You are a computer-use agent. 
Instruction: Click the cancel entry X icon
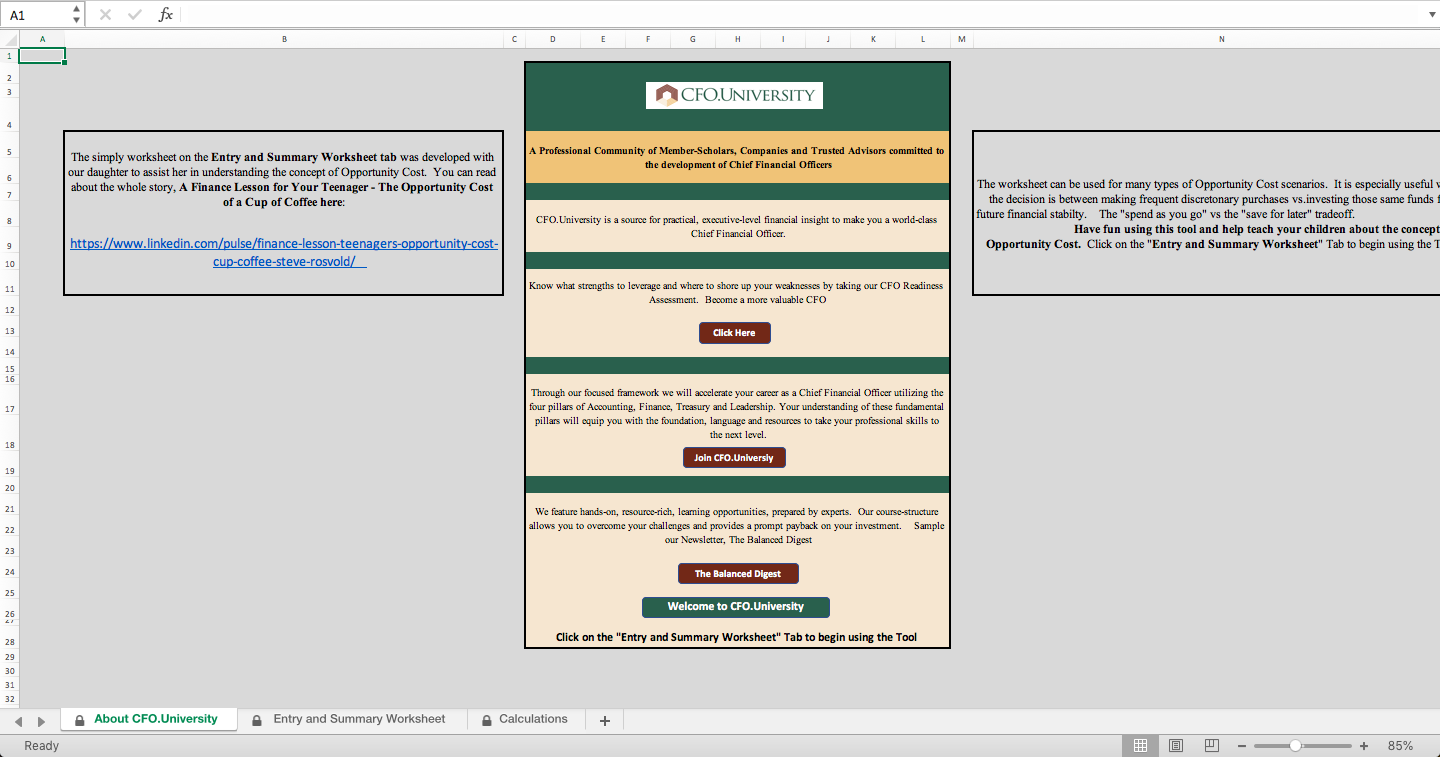(106, 15)
